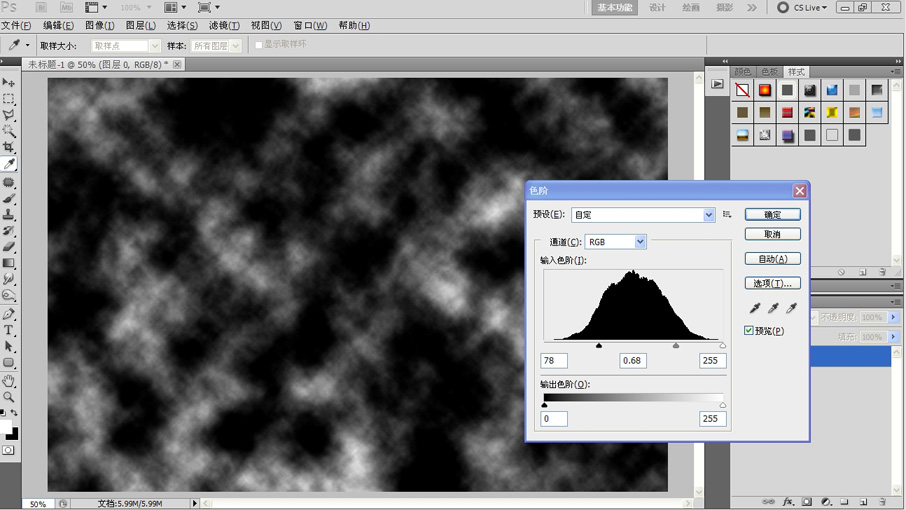Click the white point eyedropper in Levels
The image size is (906, 510).
(791, 308)
